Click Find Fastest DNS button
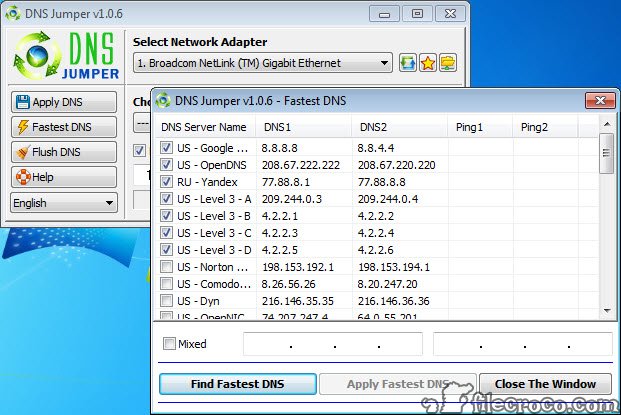The height and width of the screenshot is (415, 621). point(238,384)
